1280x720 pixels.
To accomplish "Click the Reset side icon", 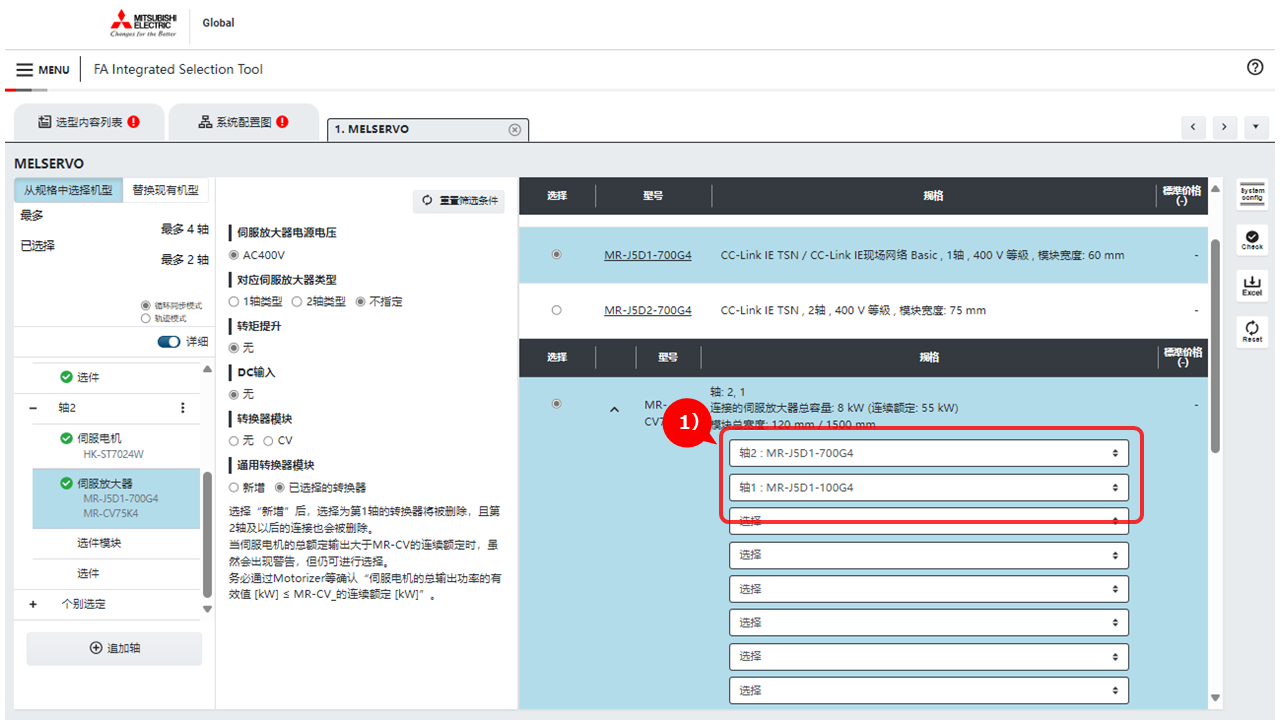I will pyautogui.click(x=1252, y=331).
